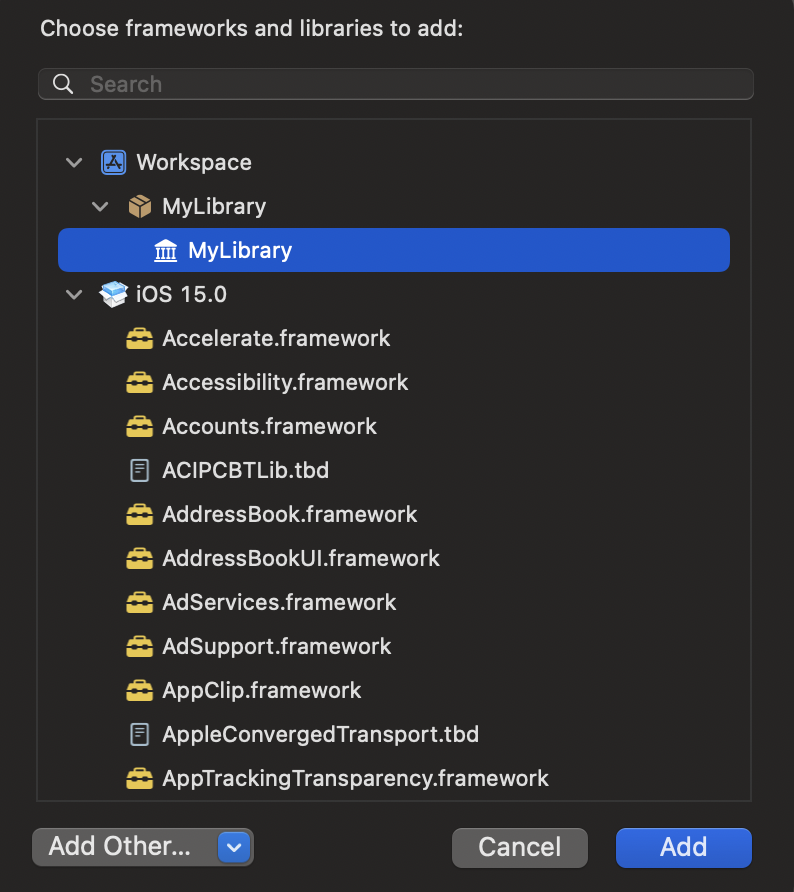Image resolution: width=794 pixels, height=892 pixels.
Task: Collapse the Workspace tree node
Action: tap(74, 163)
